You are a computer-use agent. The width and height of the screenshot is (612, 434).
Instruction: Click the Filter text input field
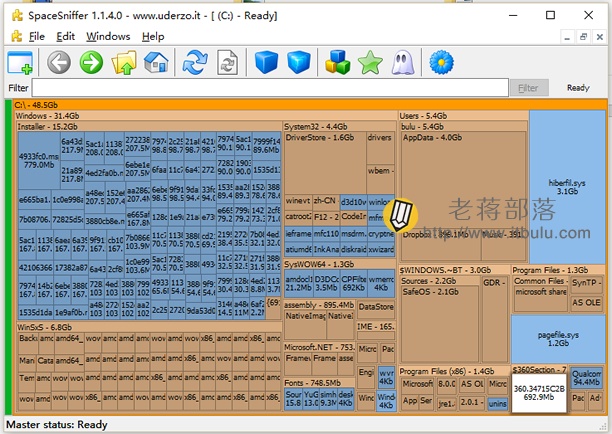270,88
